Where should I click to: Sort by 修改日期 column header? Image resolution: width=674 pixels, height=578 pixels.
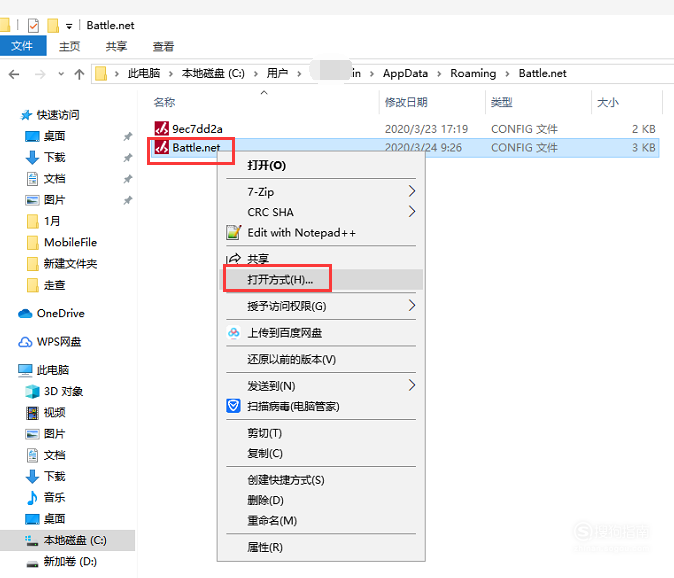pyautogui.click(x=406, y=102)
